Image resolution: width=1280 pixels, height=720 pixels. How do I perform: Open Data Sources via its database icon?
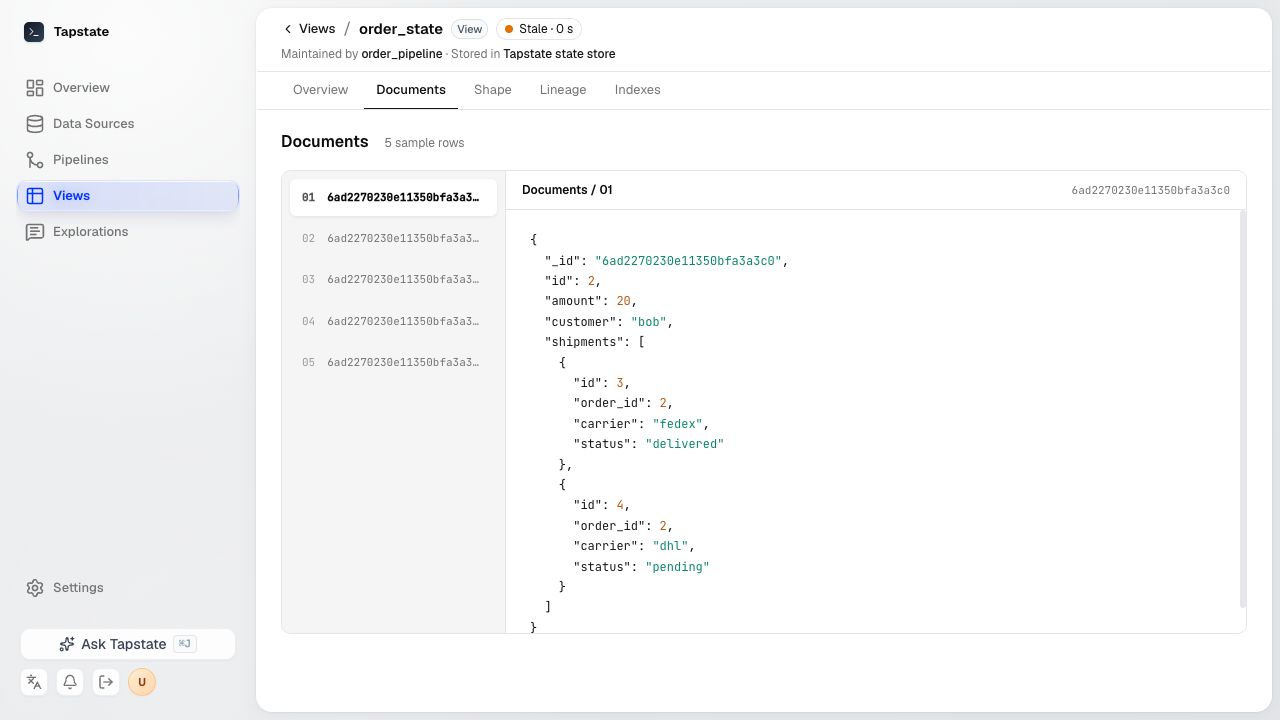coord(35,124)
